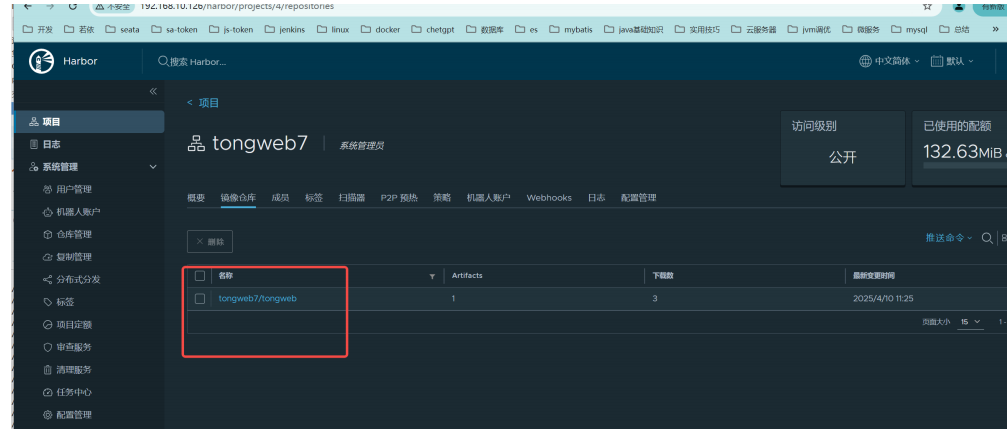Switch to the project 机器人账户 tab
1007x429 pixels.
[x=489, y=198]
